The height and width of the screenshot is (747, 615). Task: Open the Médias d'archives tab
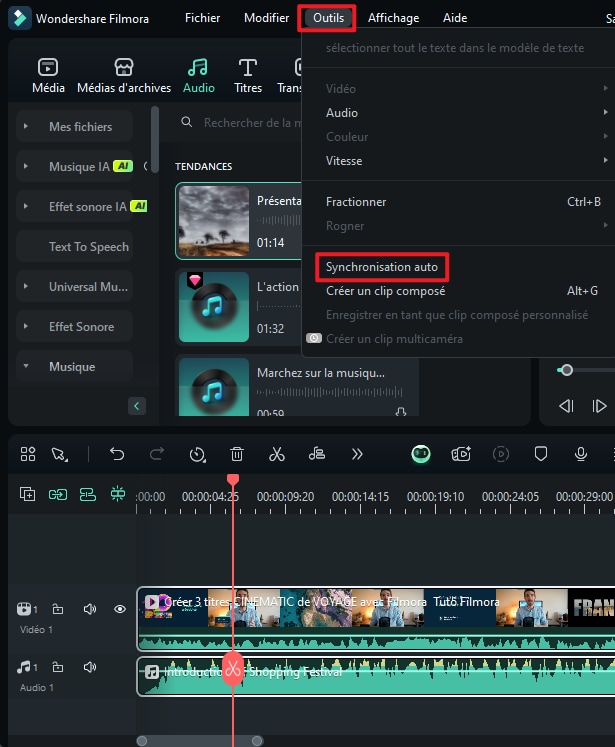(x=124, y=75)
